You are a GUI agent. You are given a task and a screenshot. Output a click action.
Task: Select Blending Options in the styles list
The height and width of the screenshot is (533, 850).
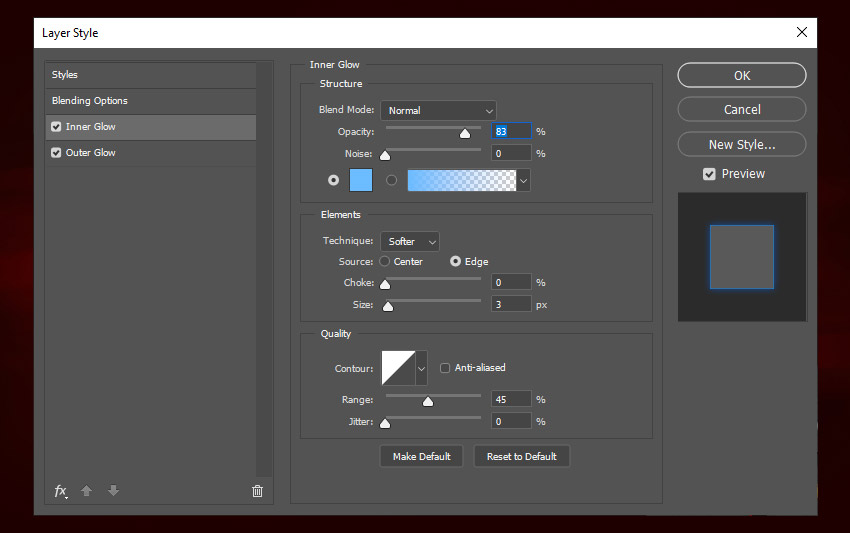[90, 101]
